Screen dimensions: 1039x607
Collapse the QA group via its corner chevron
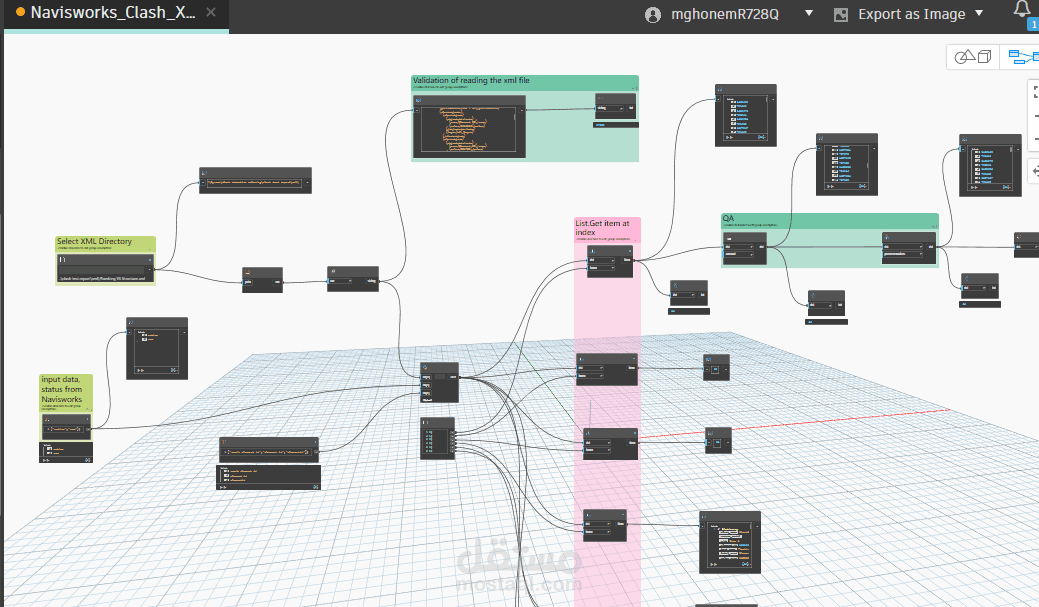pyautogui.click(x=934, y=226)
